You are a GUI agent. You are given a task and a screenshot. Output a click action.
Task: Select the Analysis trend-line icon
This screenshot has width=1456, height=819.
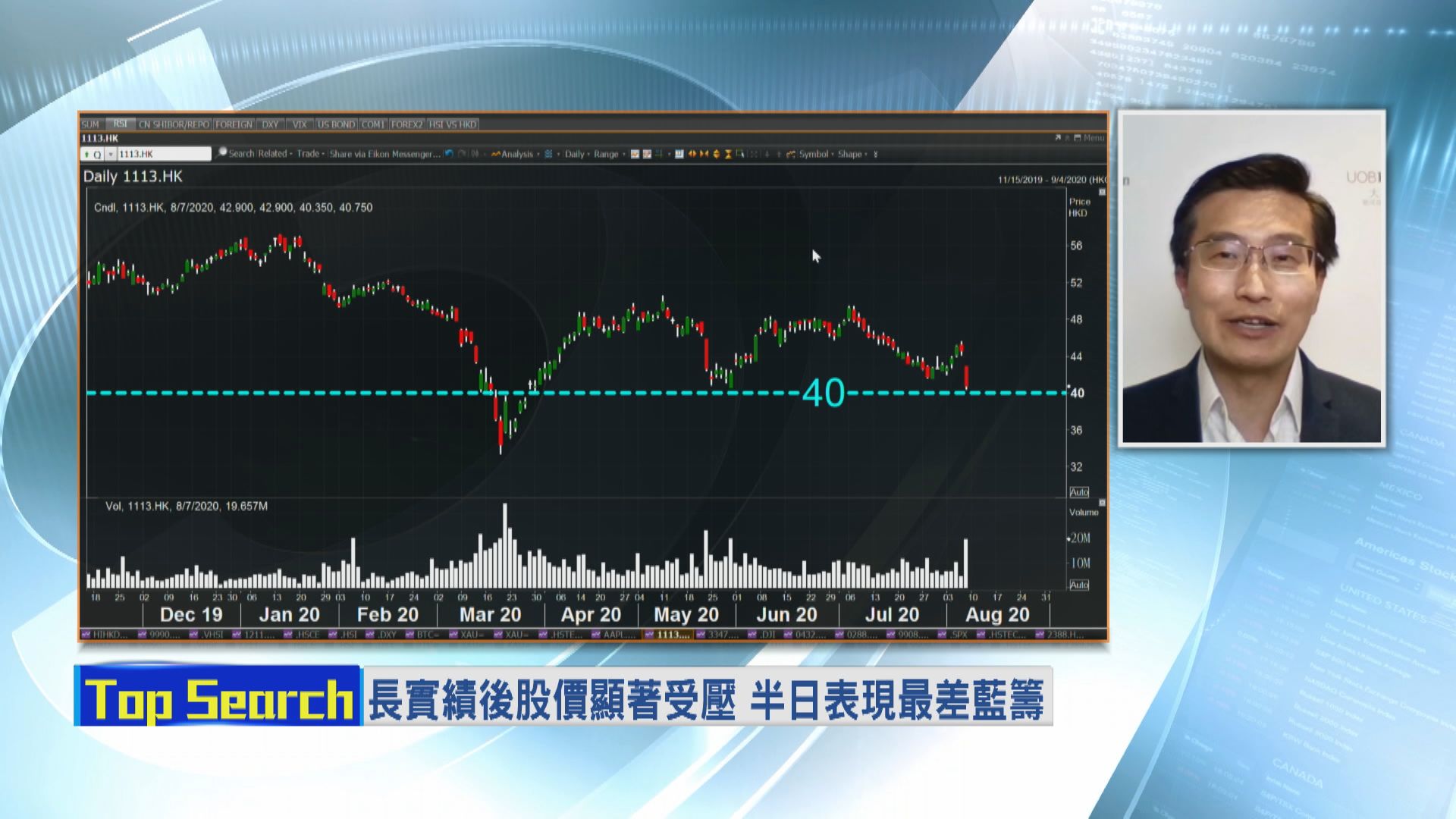497,154
